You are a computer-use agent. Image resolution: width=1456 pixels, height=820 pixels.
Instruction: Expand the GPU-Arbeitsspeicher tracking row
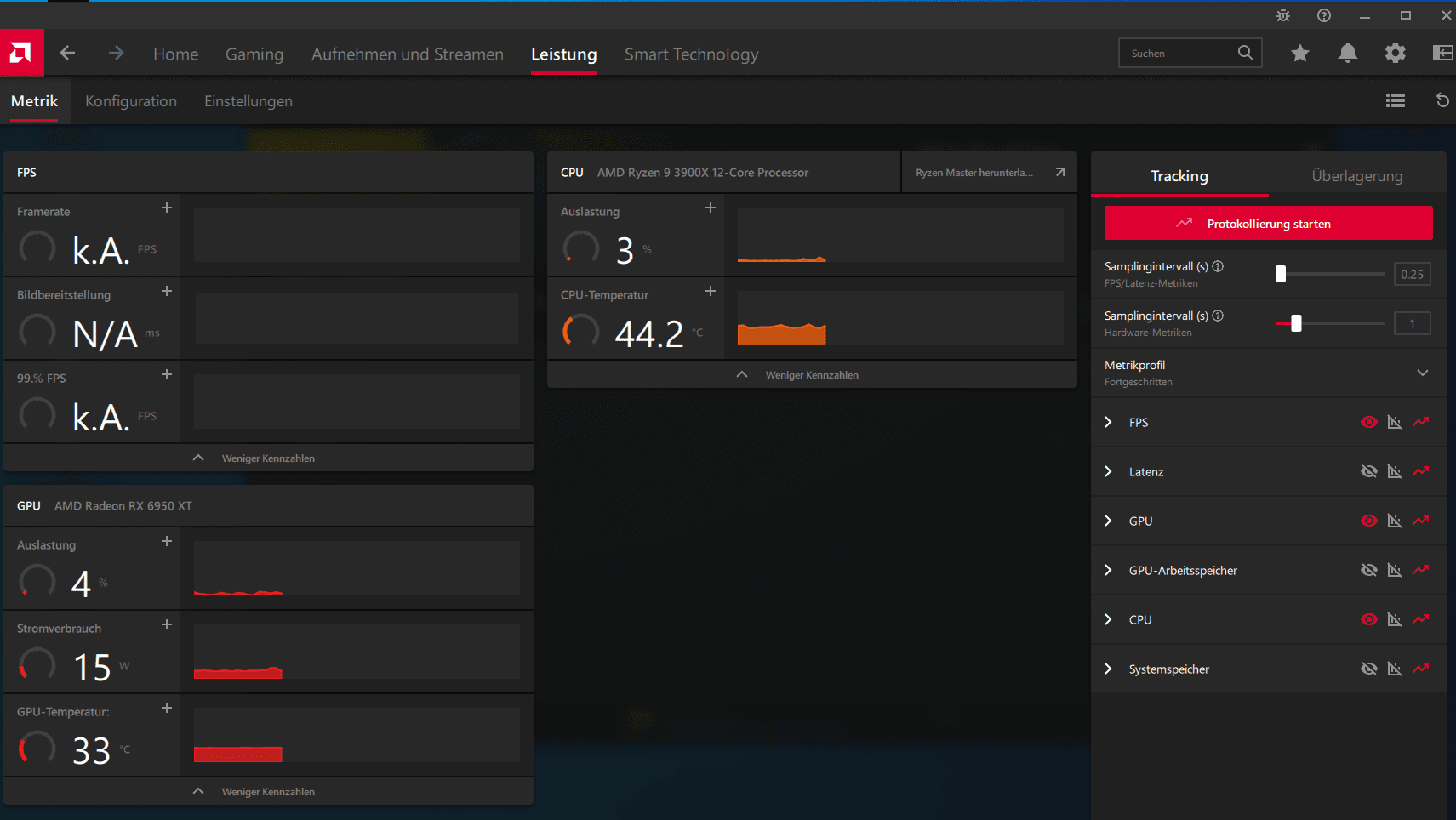1108,570
